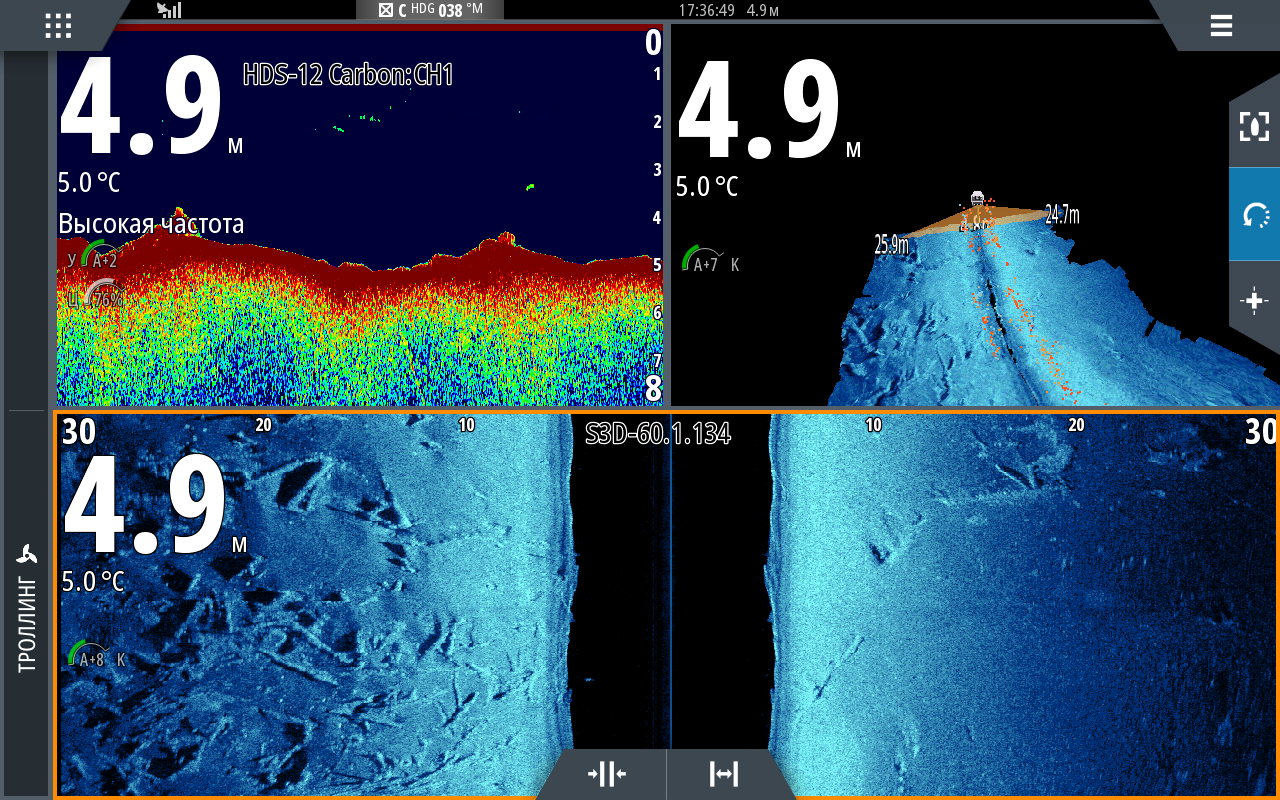This screenshot has width=1280, height=800.
Task: Click the trolling propeller icon in sidebar
Action: (x=27, y=555)
